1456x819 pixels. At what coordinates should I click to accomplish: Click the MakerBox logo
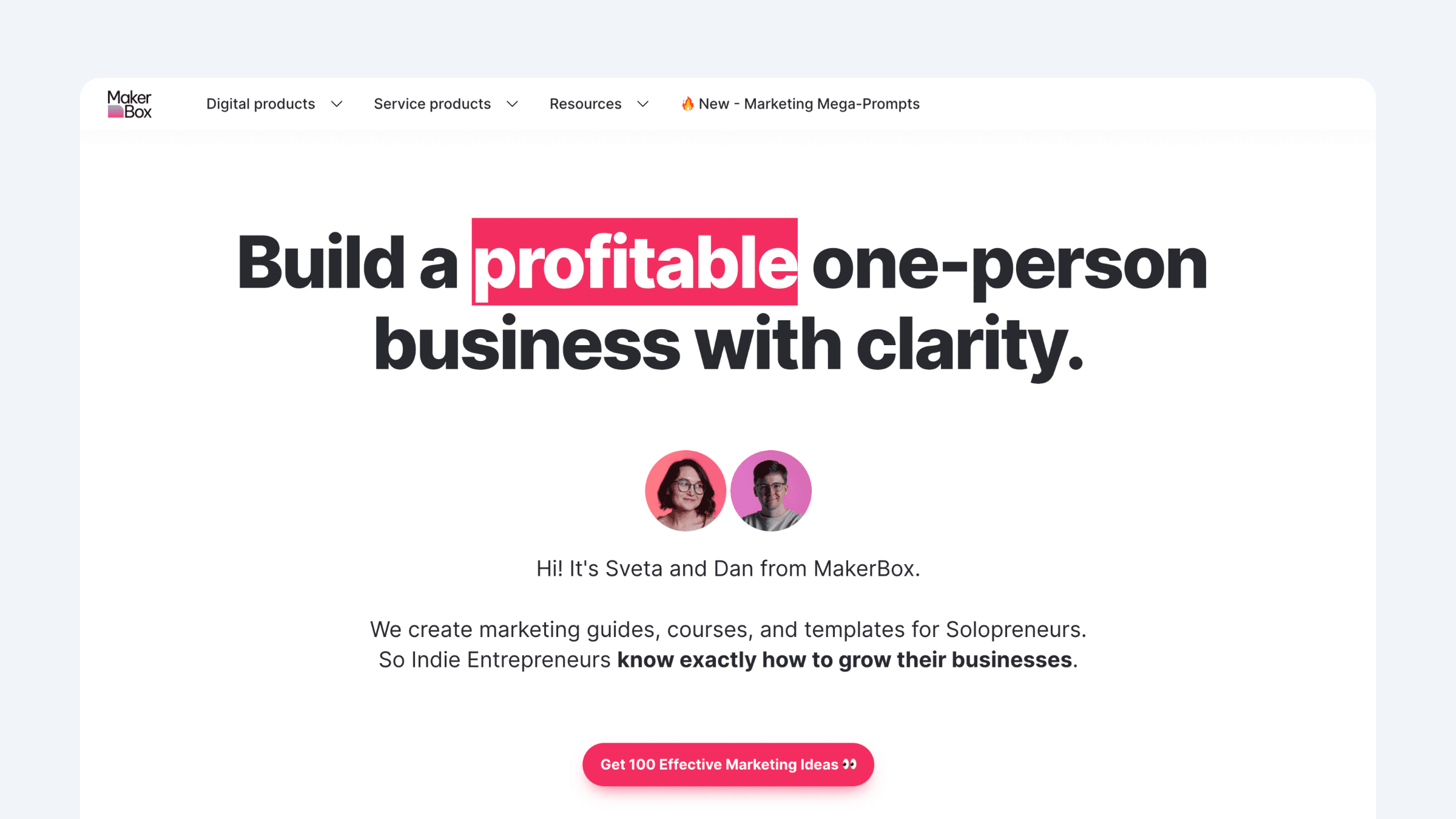click(x=129, y=103)
